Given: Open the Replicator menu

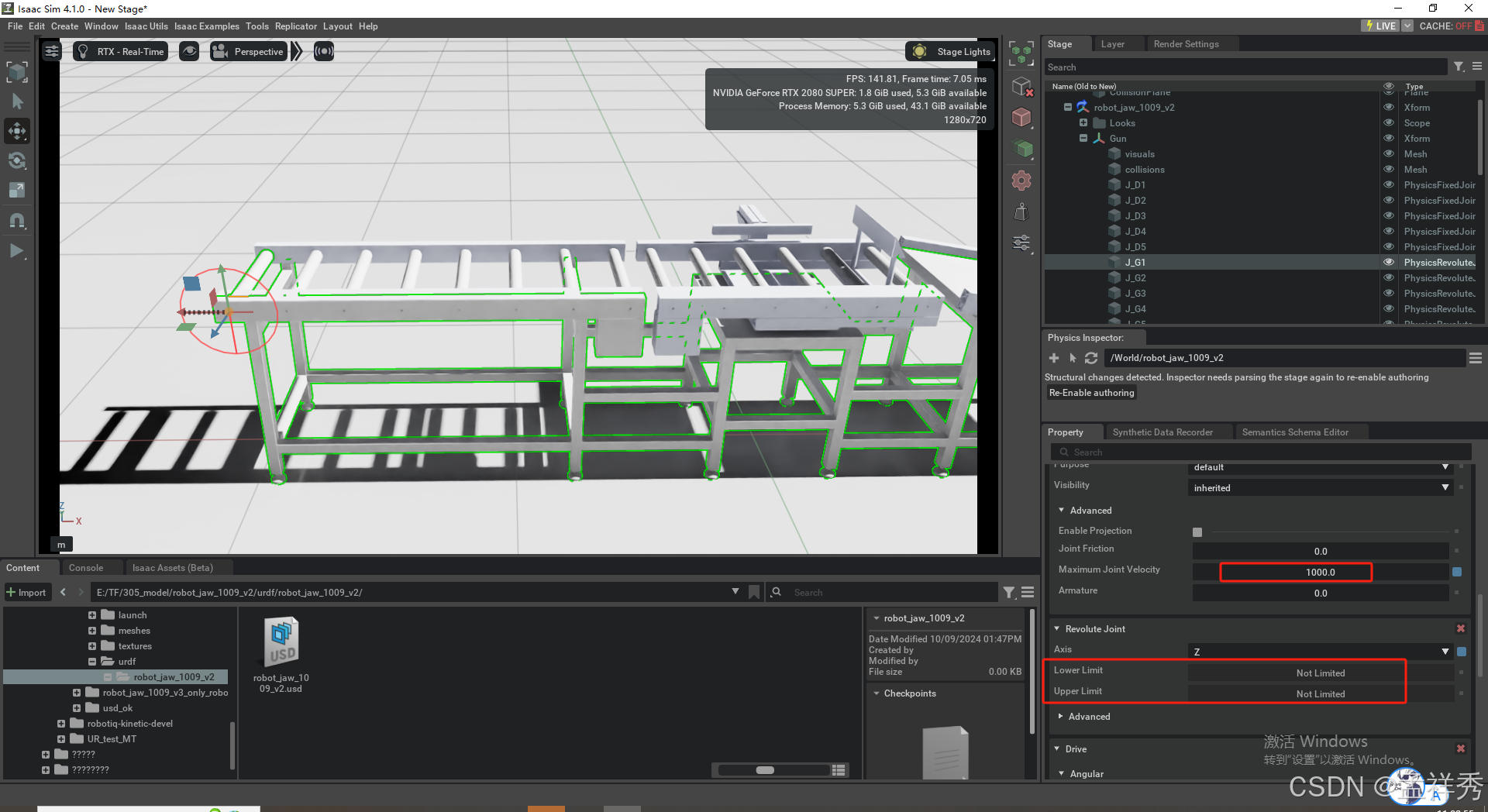Looking at the screenshot, I should click(296, 26).
